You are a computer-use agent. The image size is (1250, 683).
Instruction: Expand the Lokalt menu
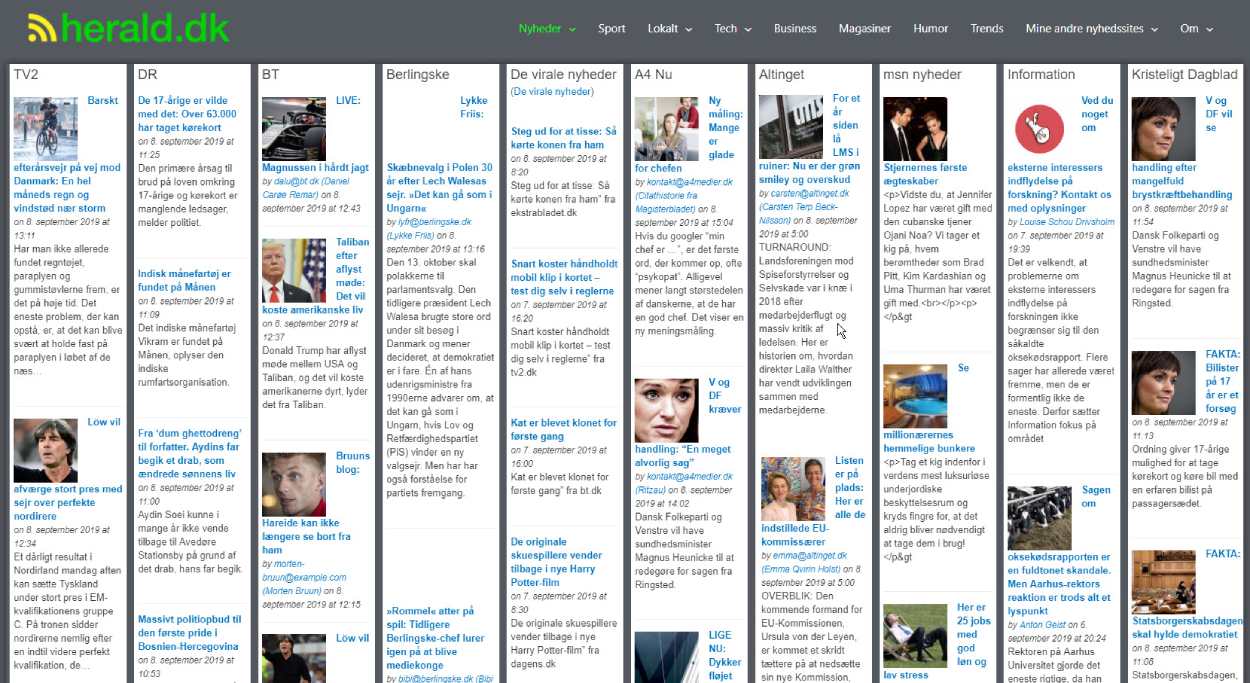point(669,29)
